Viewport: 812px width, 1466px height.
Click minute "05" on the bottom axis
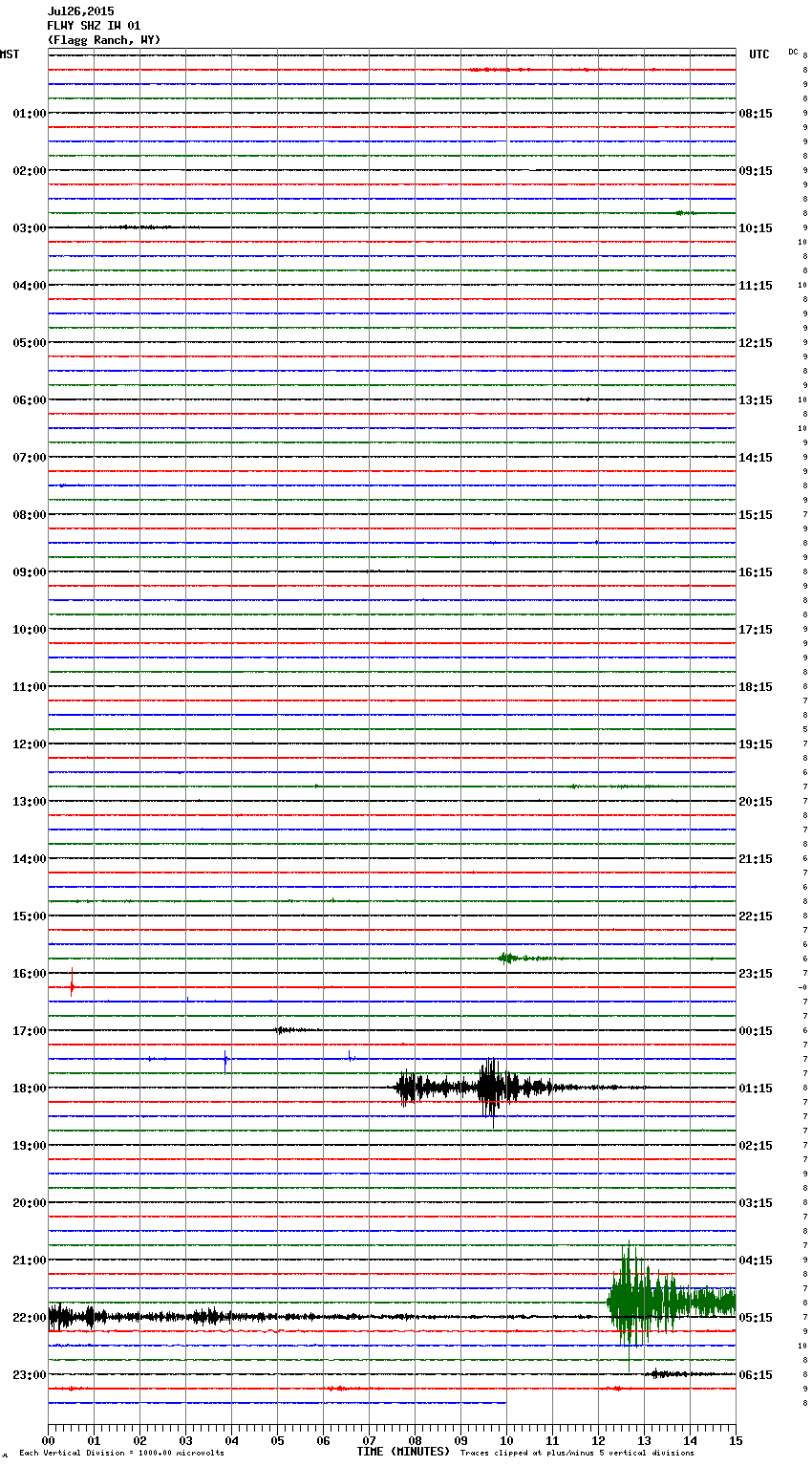tap(277, 1440)
